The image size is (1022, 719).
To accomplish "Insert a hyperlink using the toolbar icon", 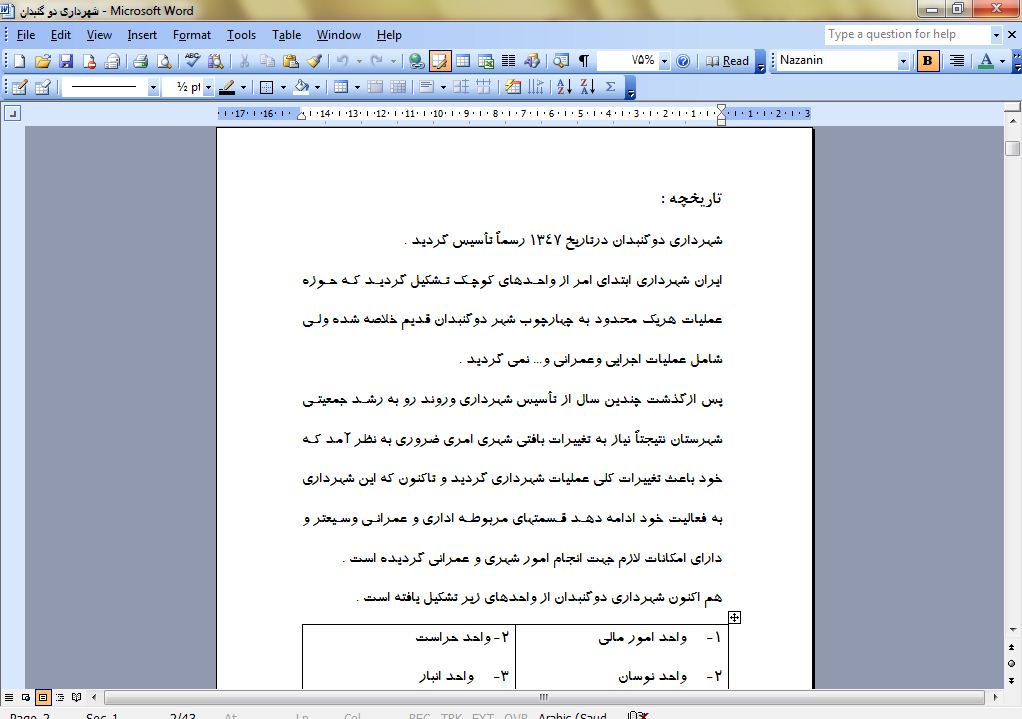I will (x=416, y=61).
